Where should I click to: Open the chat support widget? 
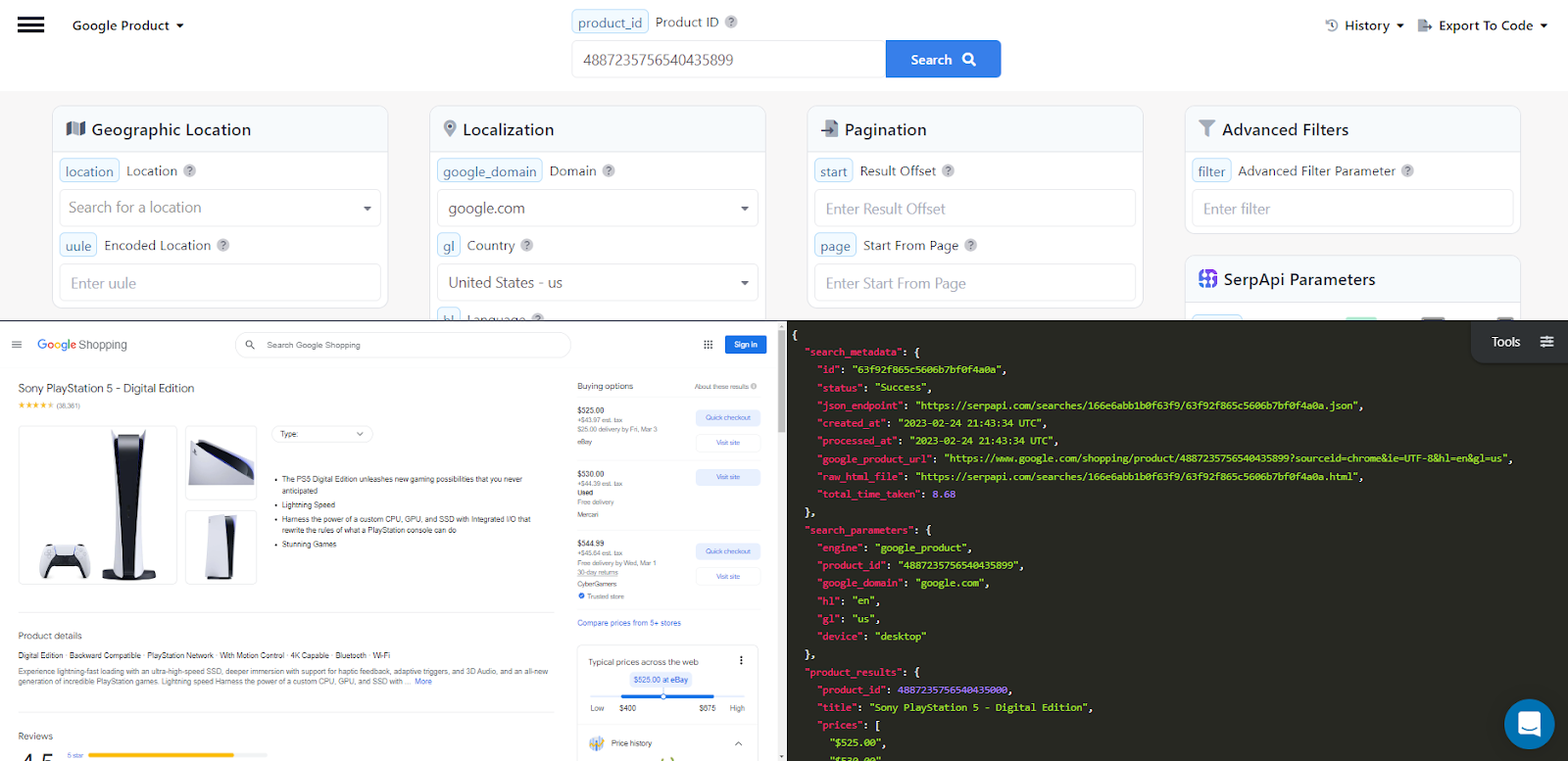coord(1529,724)
